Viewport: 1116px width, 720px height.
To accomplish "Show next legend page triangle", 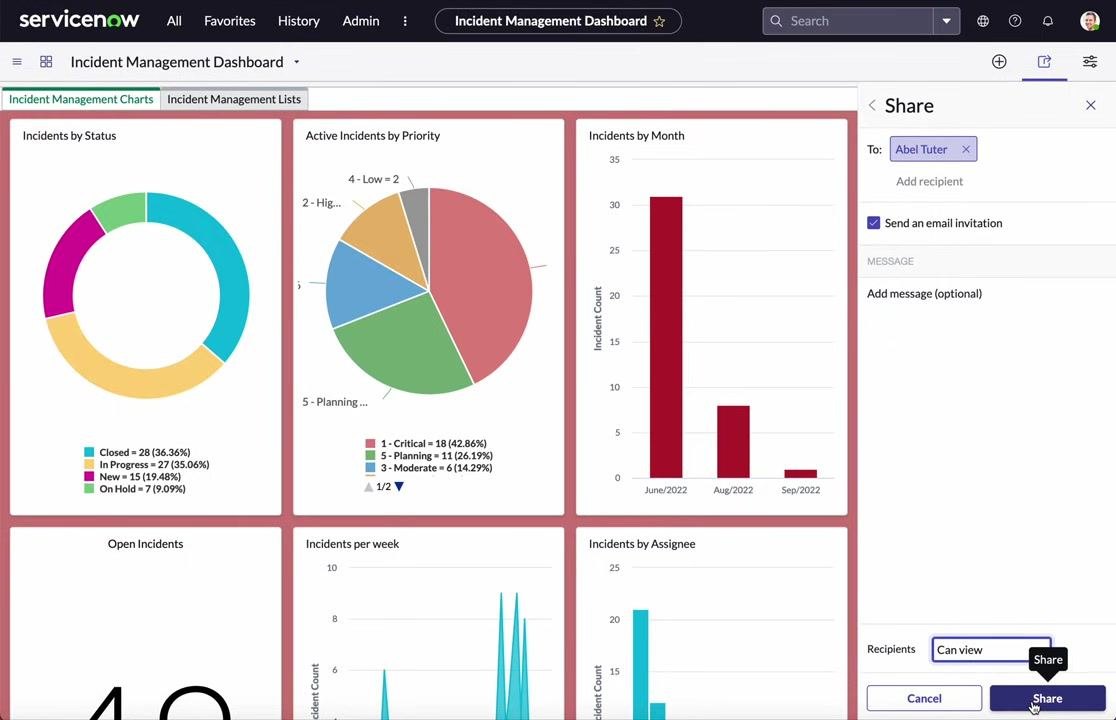I will (x=399, y=487).
